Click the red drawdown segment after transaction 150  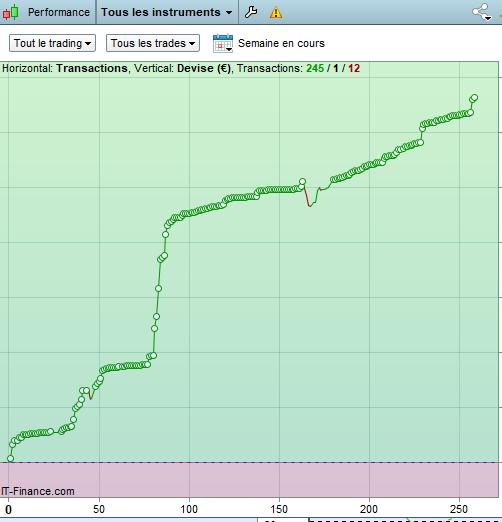[306, 198]
